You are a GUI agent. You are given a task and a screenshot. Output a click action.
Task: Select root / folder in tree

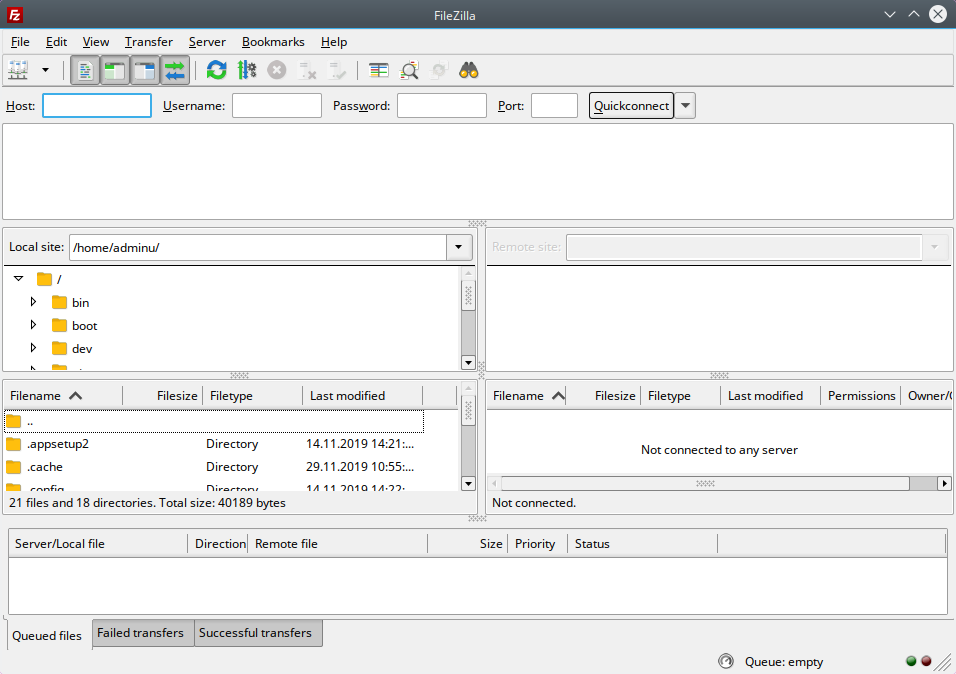49,279
